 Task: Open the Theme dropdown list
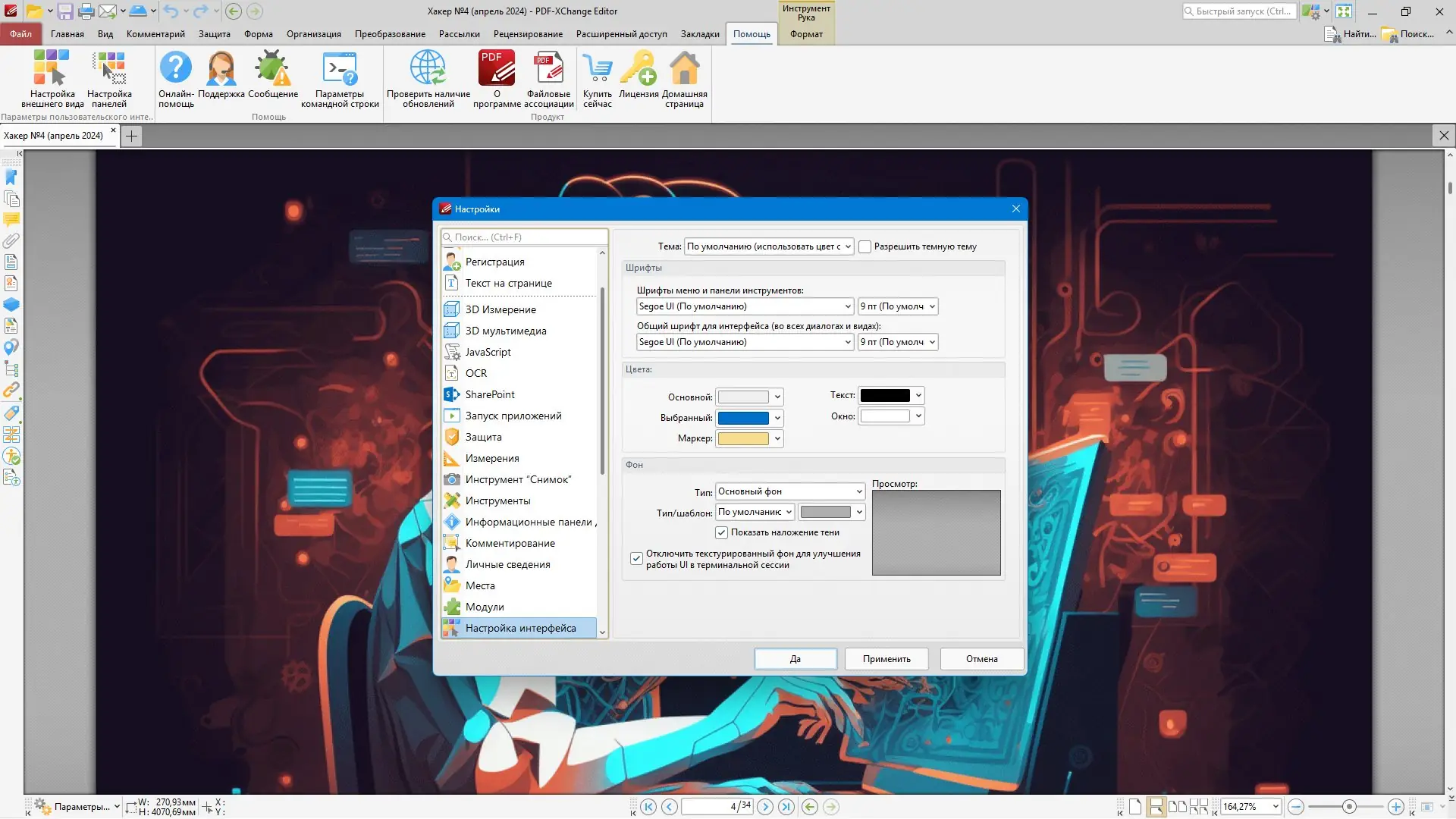click(x=769, y=246)
